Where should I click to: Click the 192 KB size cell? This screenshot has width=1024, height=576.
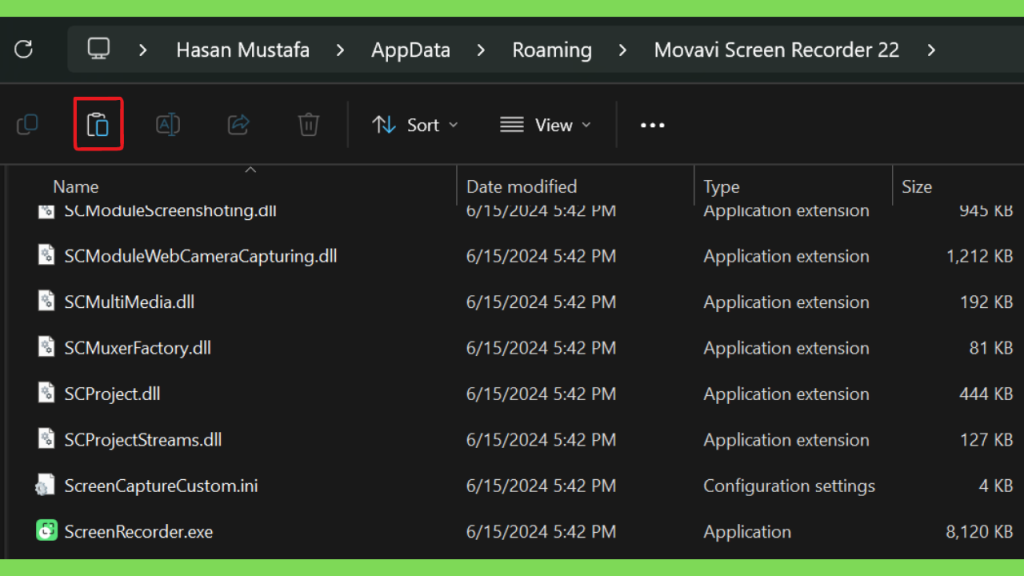click(986, 302)
